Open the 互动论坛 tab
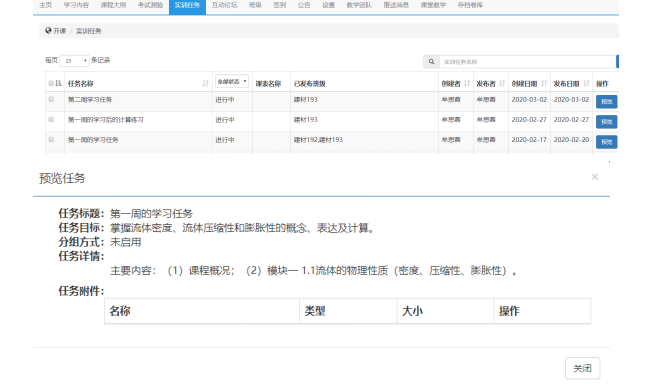 [x=224, y=5]
